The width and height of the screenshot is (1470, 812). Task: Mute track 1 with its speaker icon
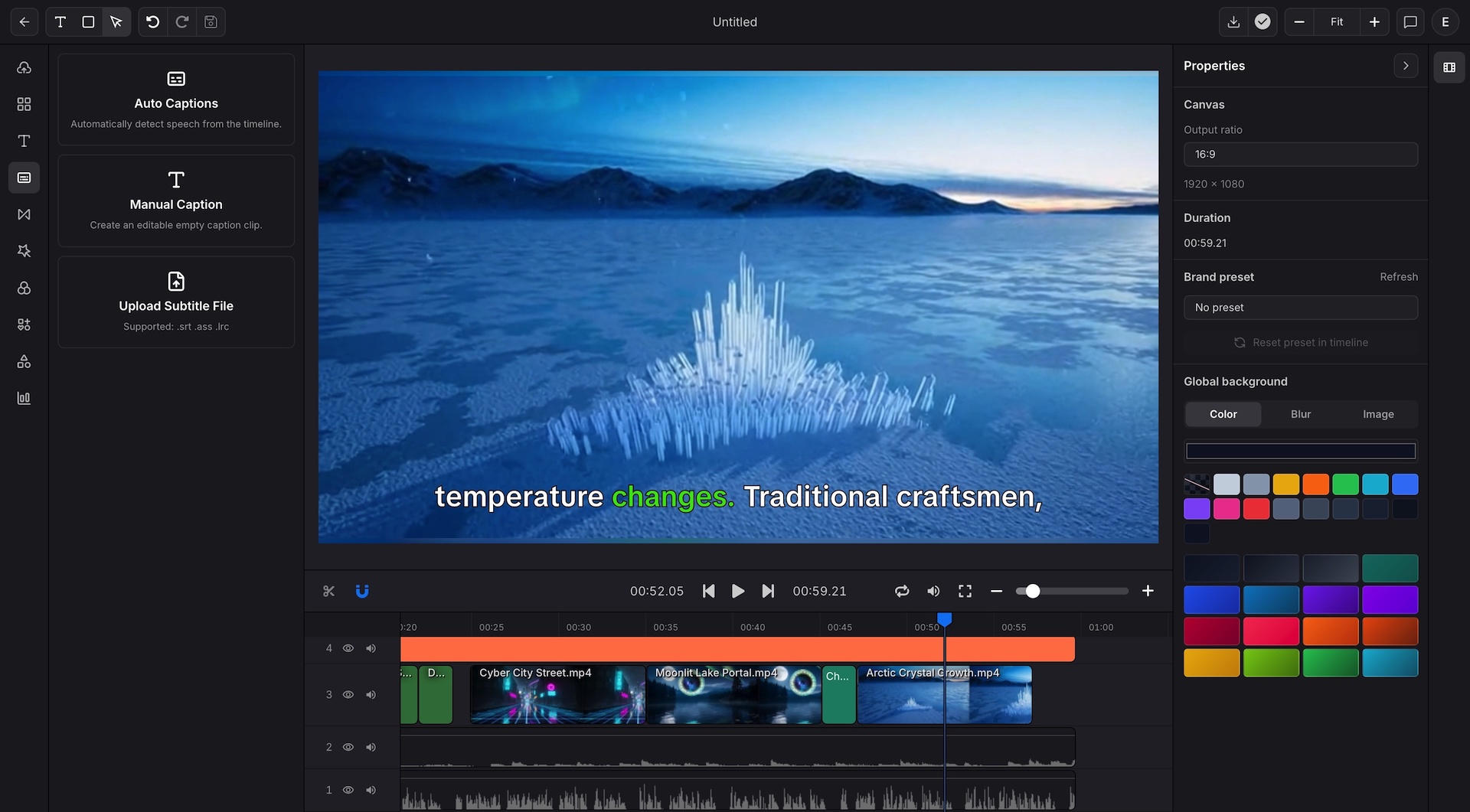(x=371, y=790)
